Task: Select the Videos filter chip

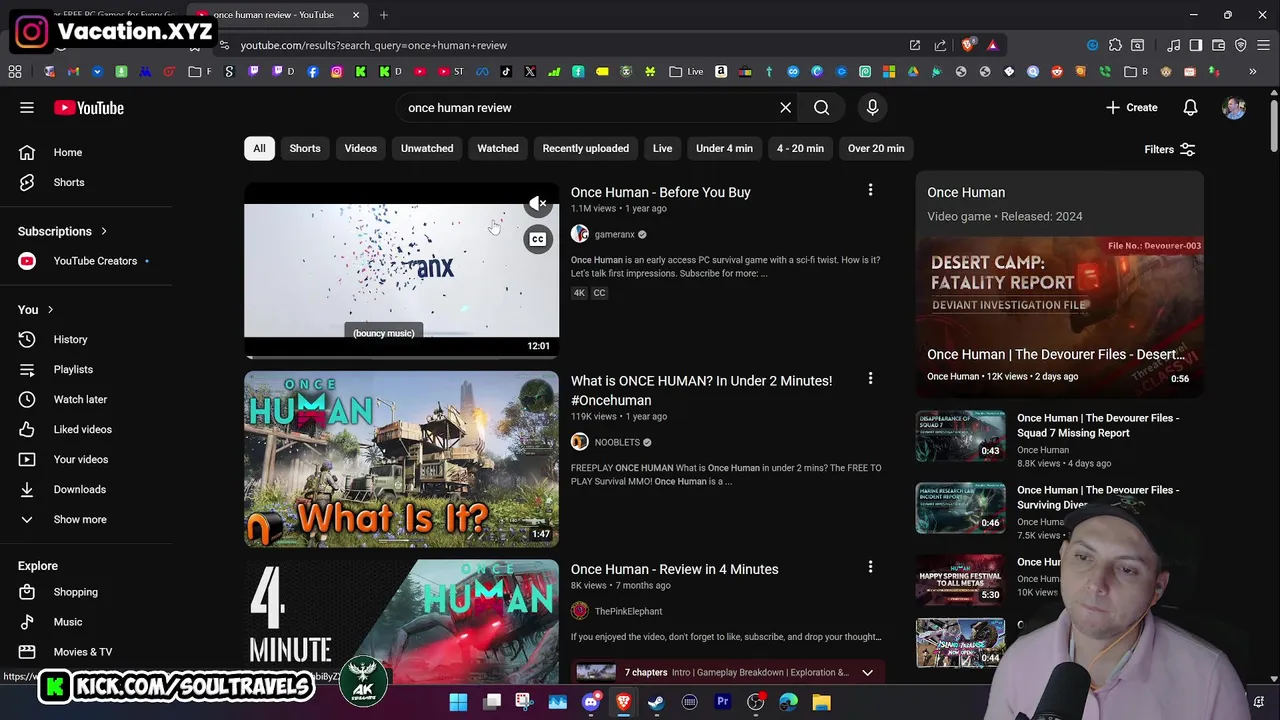Action: tap(361, 148)
